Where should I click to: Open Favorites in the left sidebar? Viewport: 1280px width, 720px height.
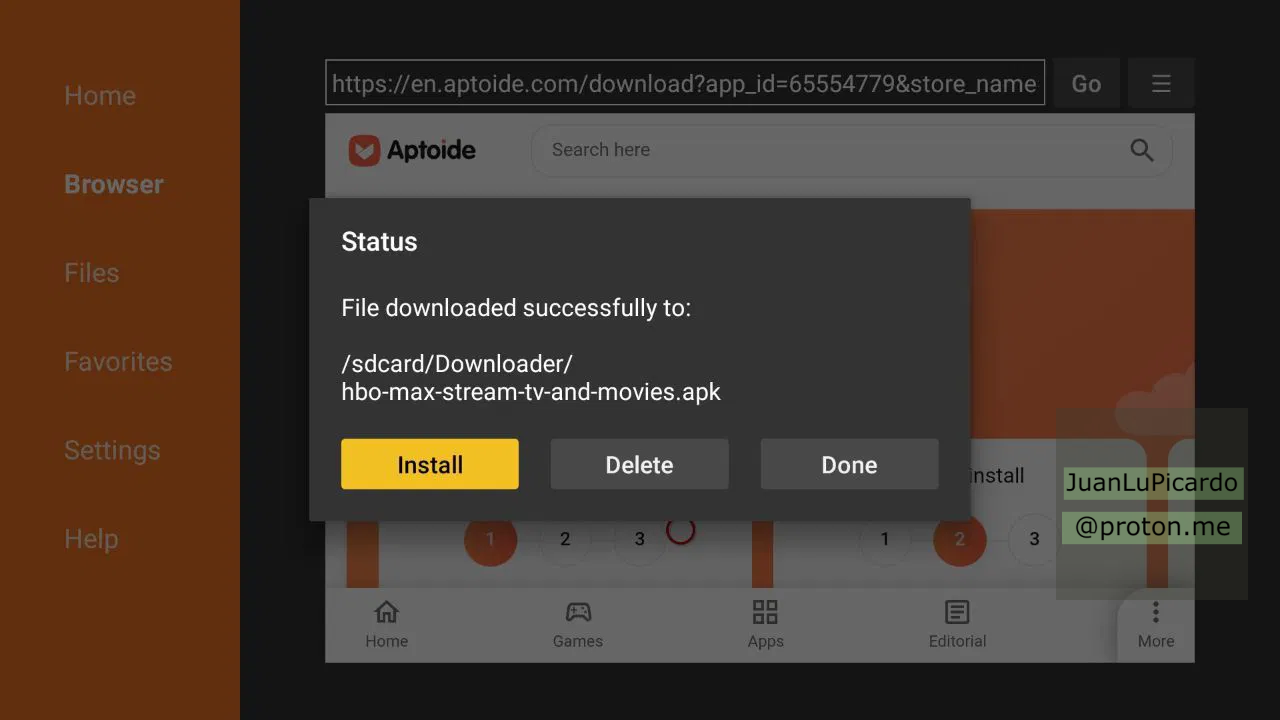pos(118,362)
